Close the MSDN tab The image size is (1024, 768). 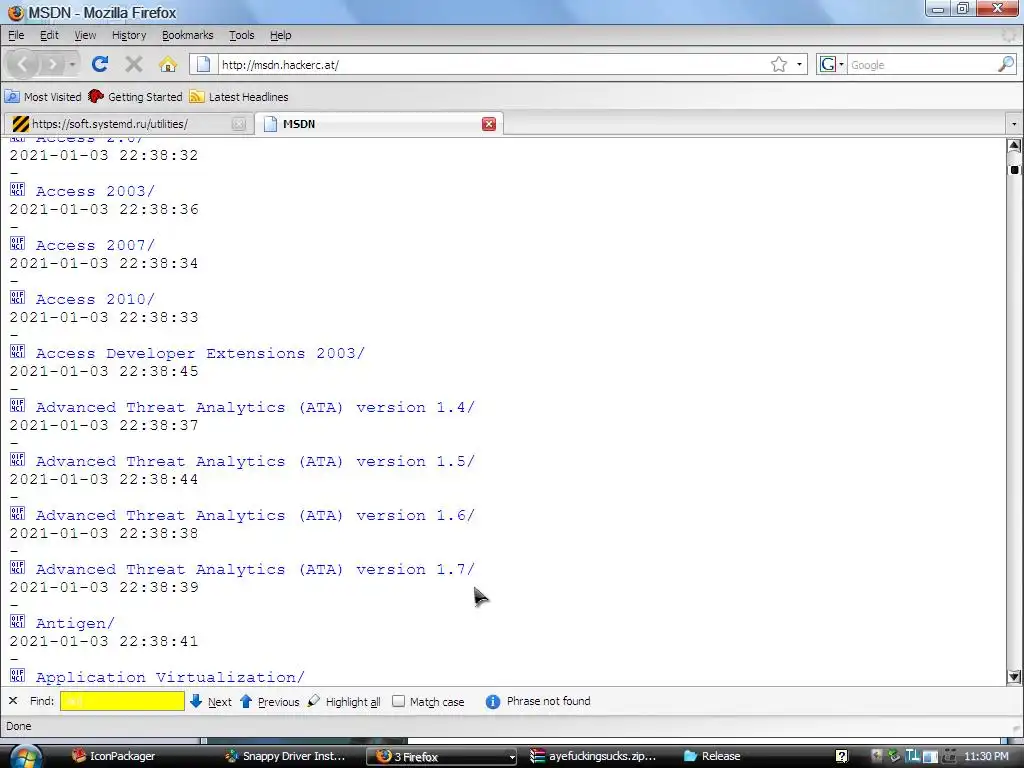click(488, 124)
